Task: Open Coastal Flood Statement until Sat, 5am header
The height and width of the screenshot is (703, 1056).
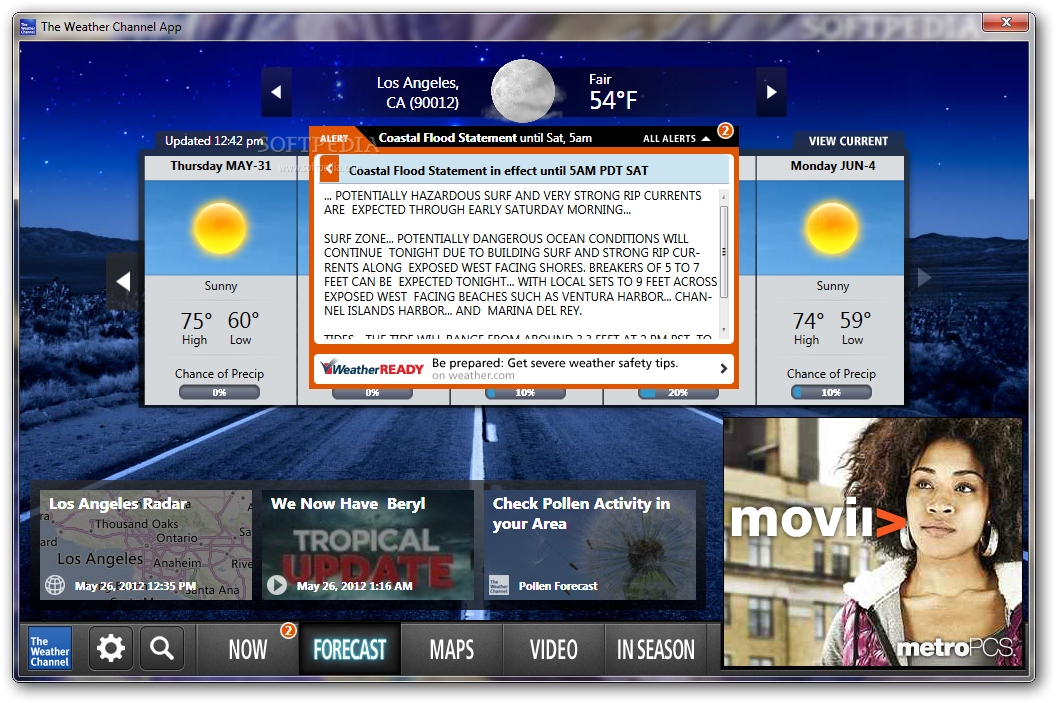Action: [x=485, y=138]
